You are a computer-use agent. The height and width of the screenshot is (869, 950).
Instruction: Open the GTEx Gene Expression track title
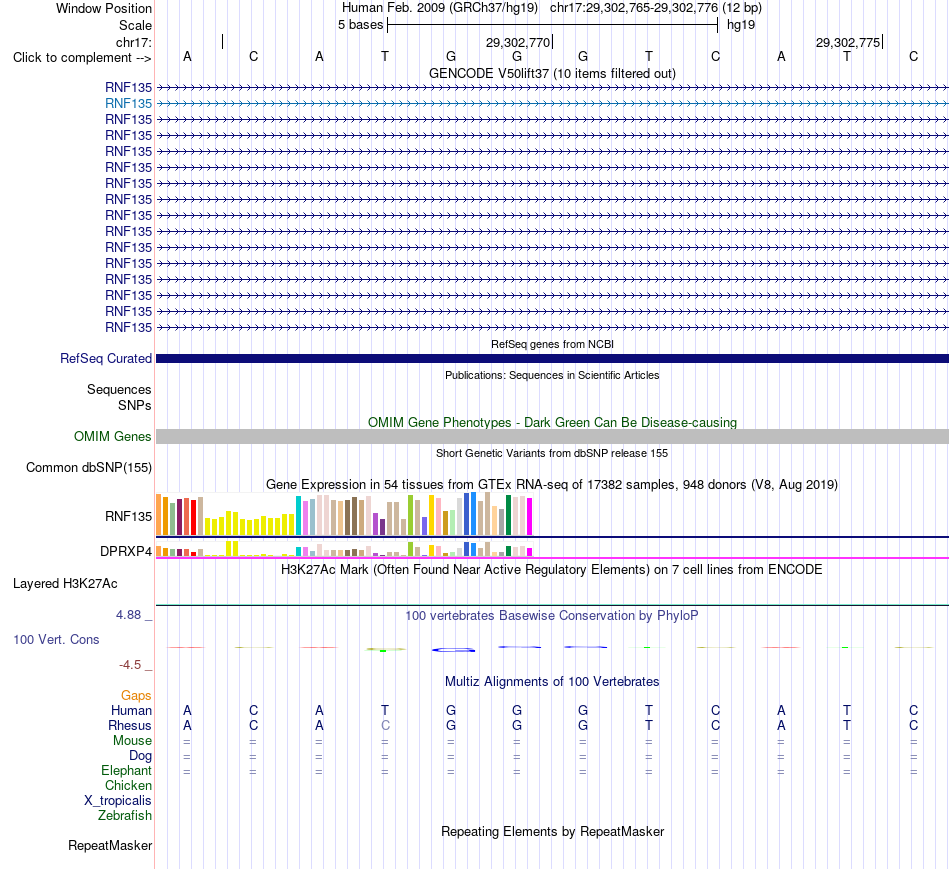tap(552, 485)
